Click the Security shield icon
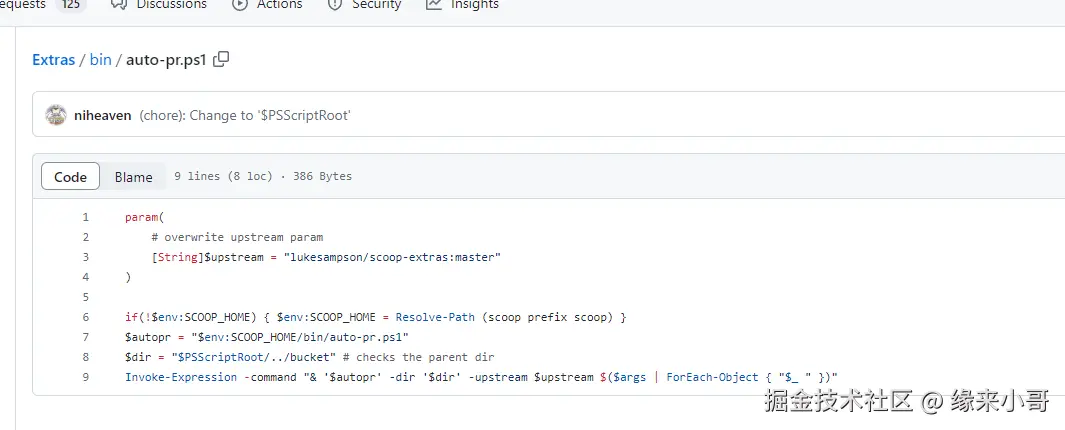The height and width of the screenshot is (430, 1065). [335, 4]
